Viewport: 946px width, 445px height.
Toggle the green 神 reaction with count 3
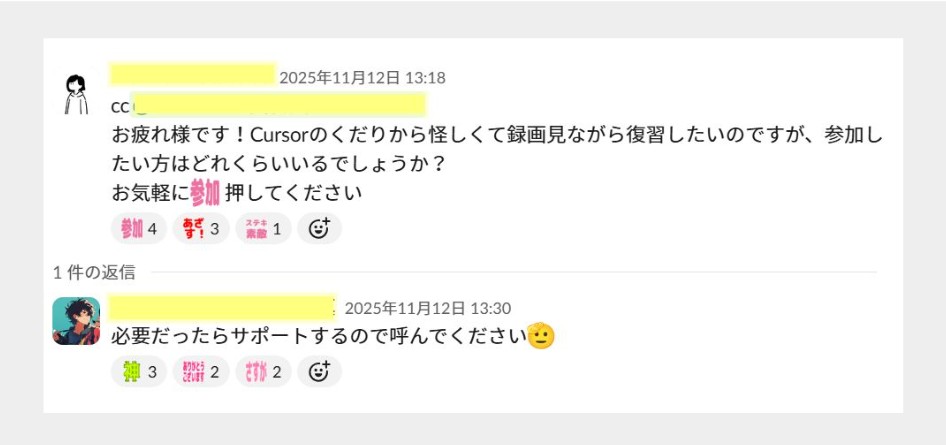(x=139, y=372)
